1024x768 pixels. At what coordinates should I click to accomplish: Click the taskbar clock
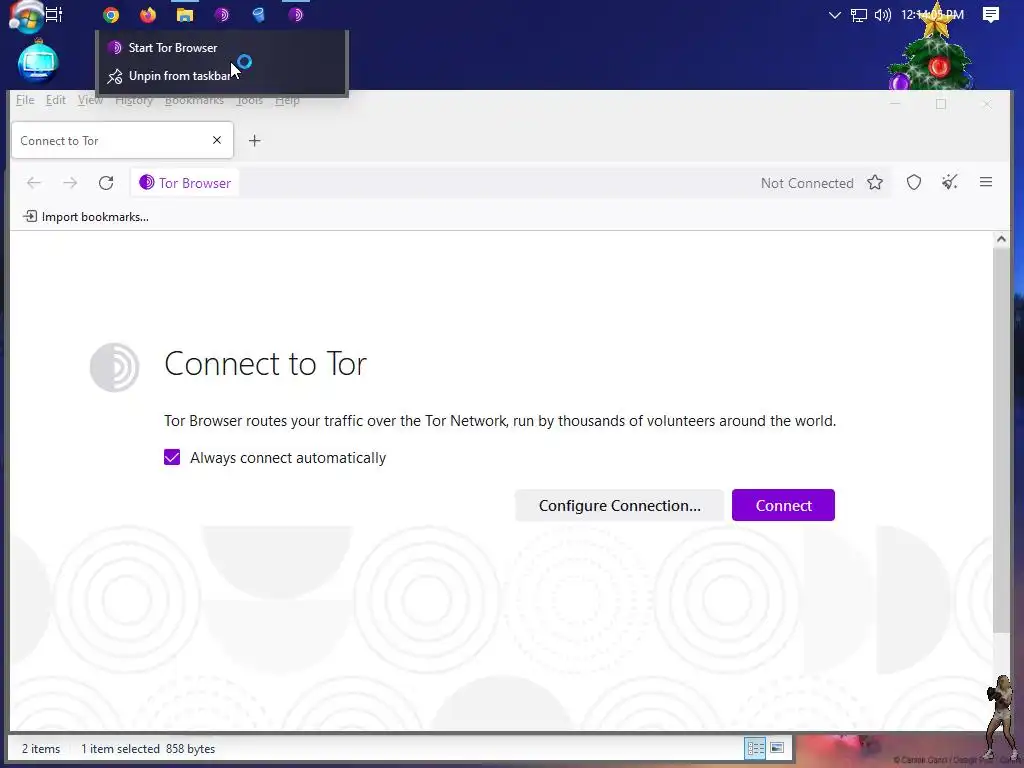pyautogui.click(x=932, y=14)
